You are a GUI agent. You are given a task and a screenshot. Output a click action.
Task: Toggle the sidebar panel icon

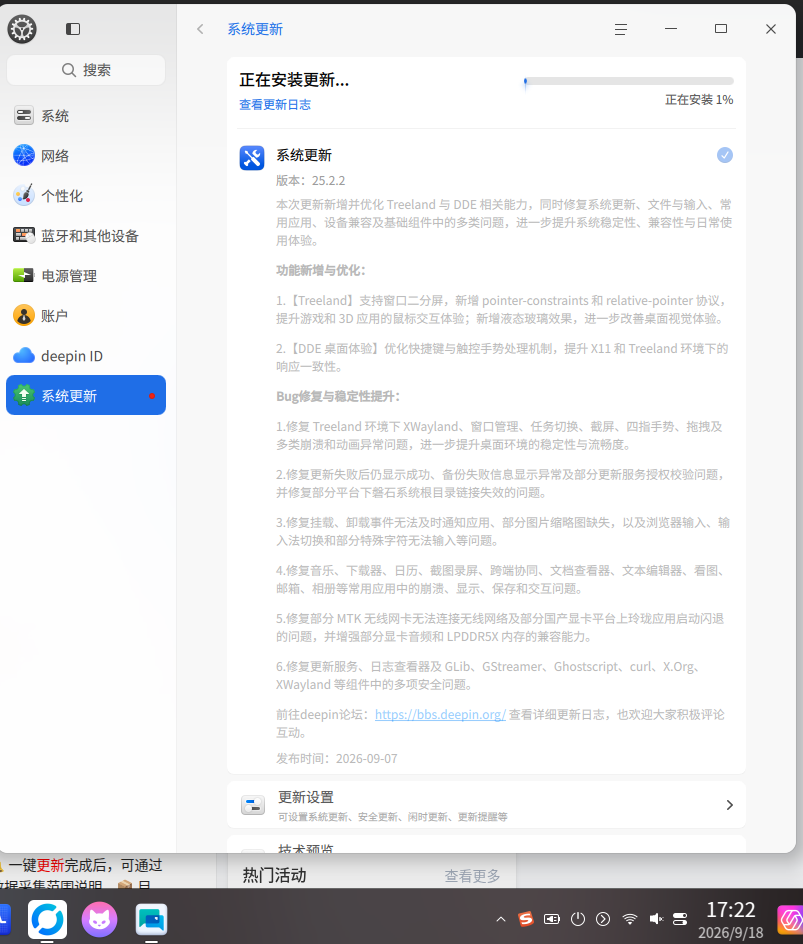tap(73, 29)
